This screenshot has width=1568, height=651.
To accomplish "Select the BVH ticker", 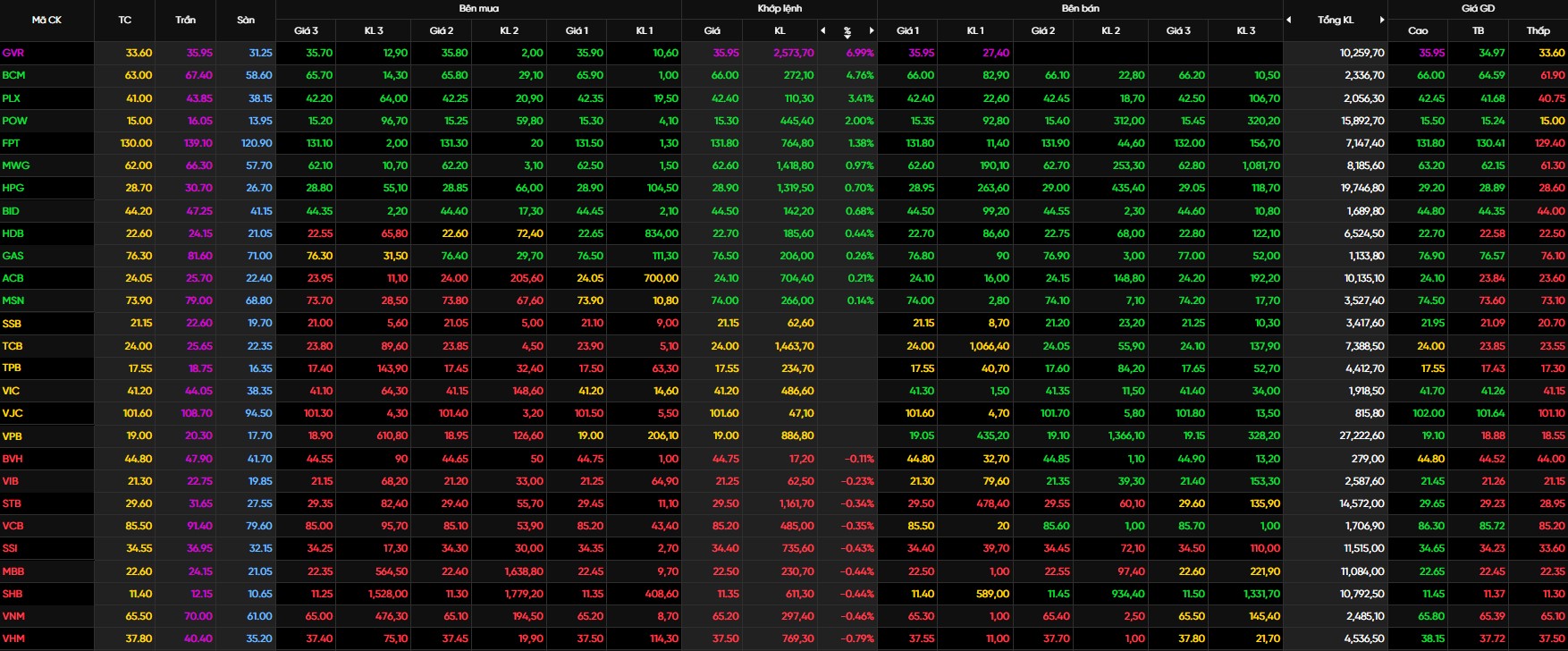I will (13, 459).
